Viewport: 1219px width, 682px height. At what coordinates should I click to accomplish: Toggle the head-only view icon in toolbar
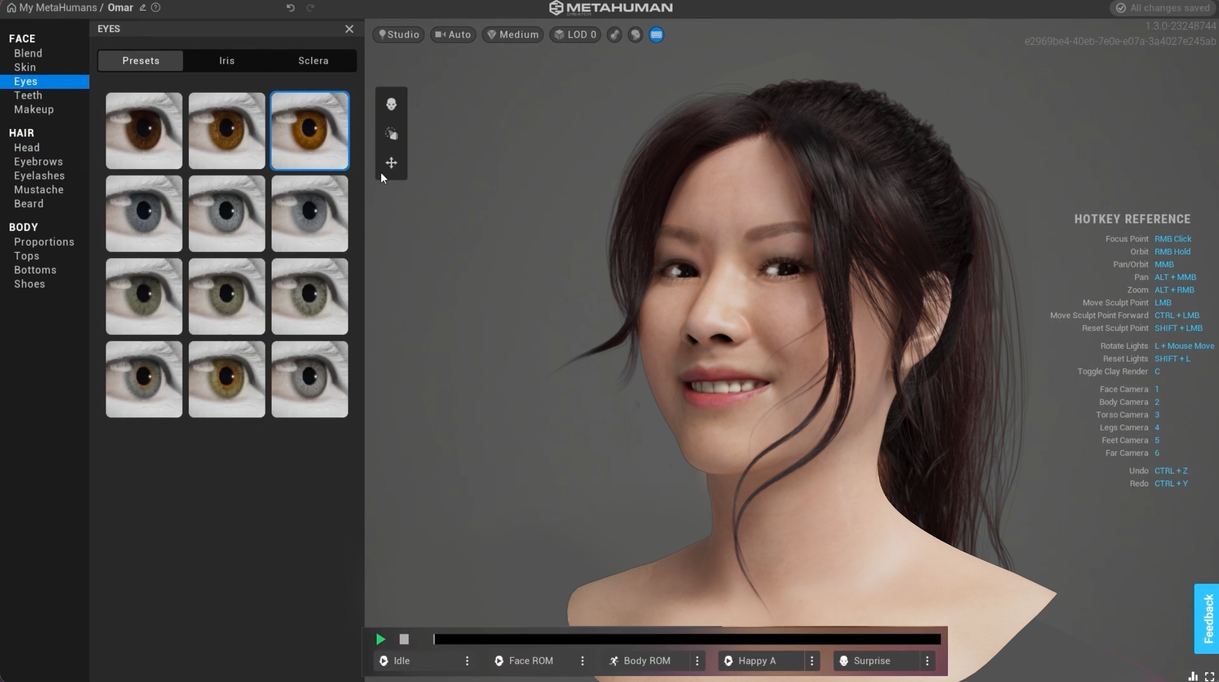(x=635, y=35)
